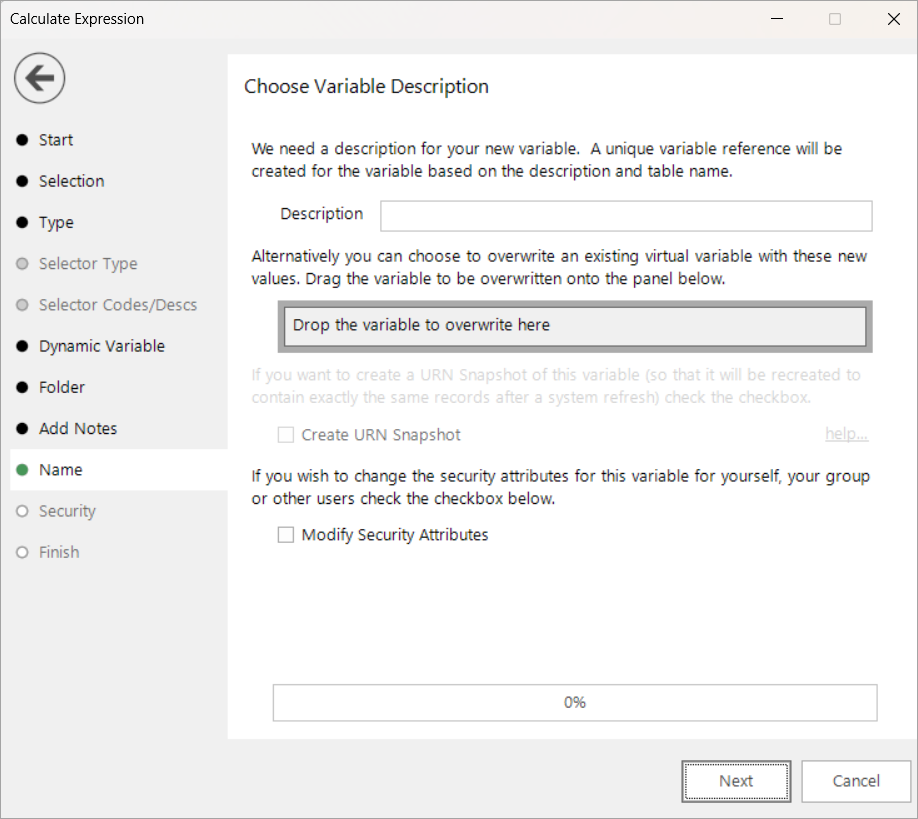
Task: Click the Finish step
Action: (59, 552)
